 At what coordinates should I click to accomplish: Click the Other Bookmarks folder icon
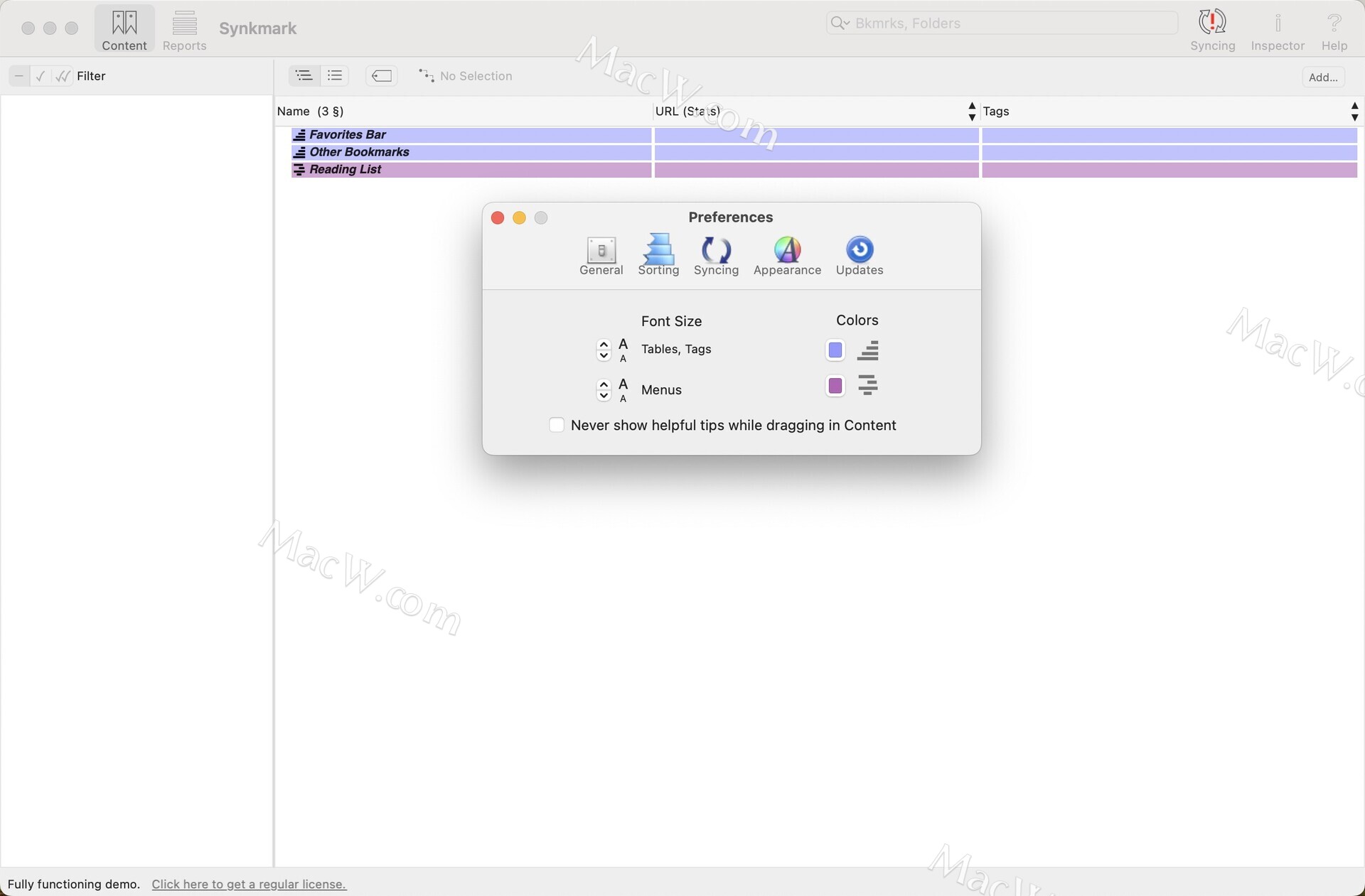299,152
